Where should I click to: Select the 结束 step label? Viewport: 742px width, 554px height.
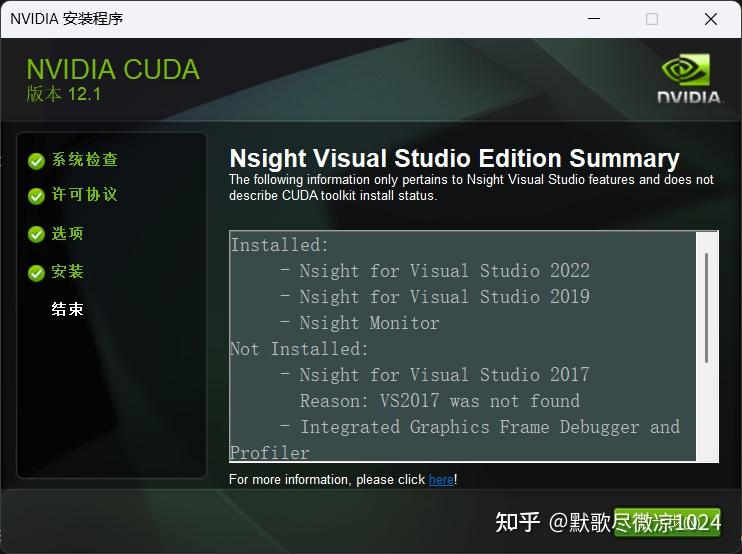[67, 309]
